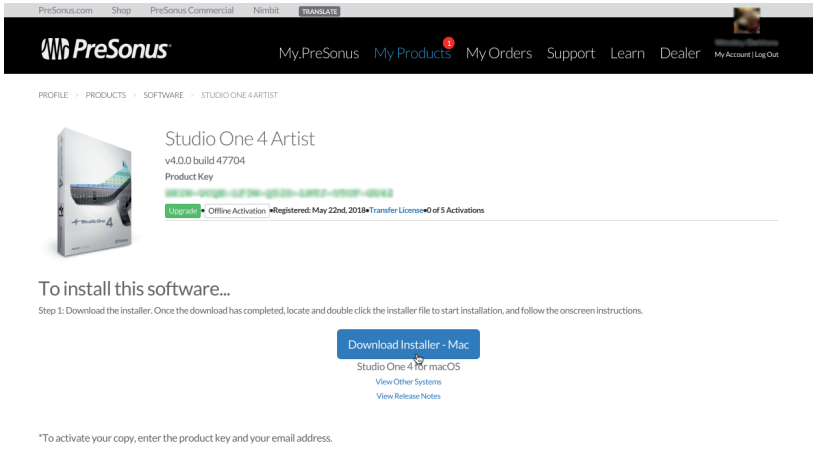This screenshot has height=450, width=815.
Task: Click STUDIO ONE 4 ARTIST breadcrumb
Action: point(239,95)
